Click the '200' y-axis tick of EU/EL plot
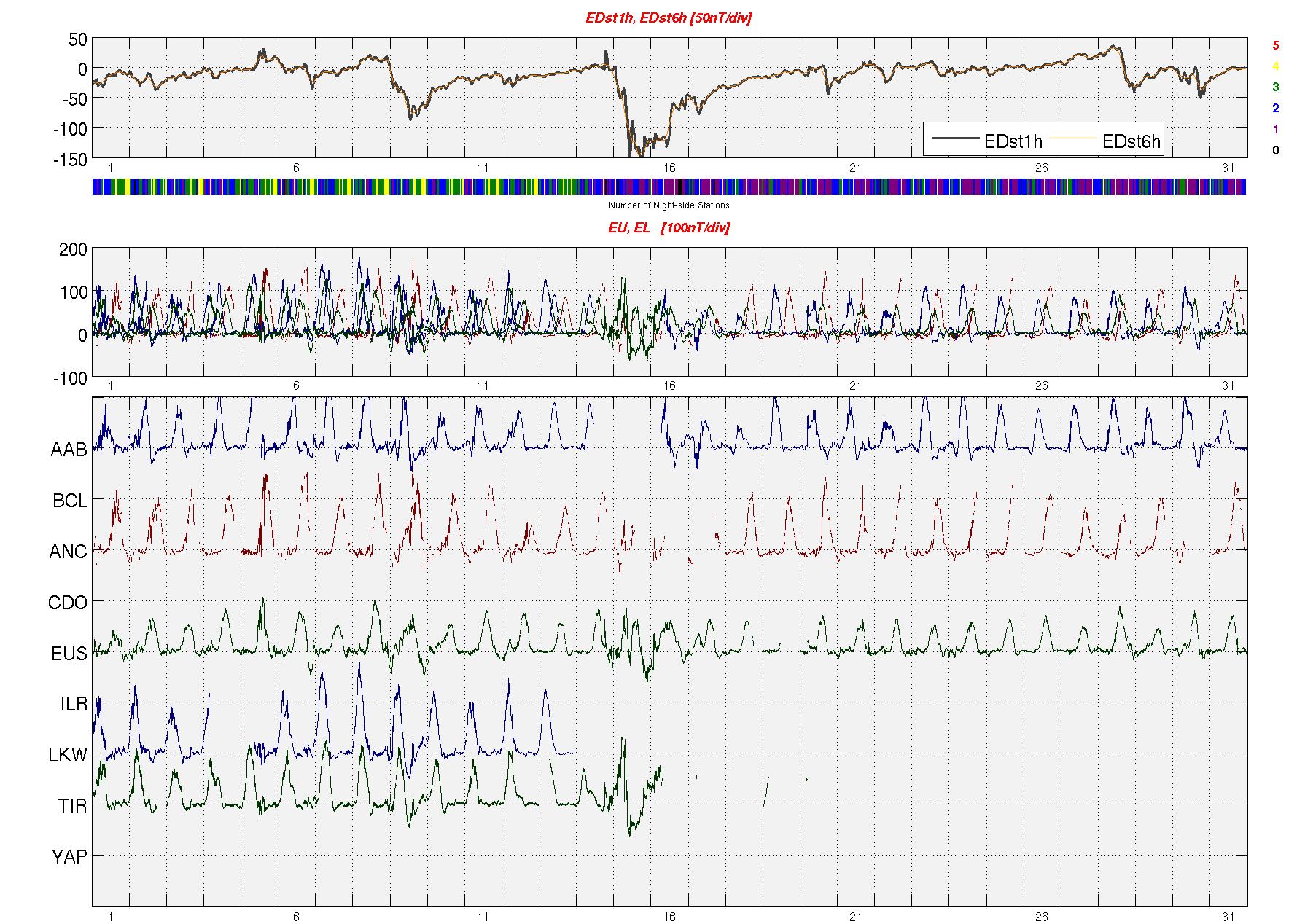Image resolution: width=1313 pixels, height=924 pixels. pos(74,250)
